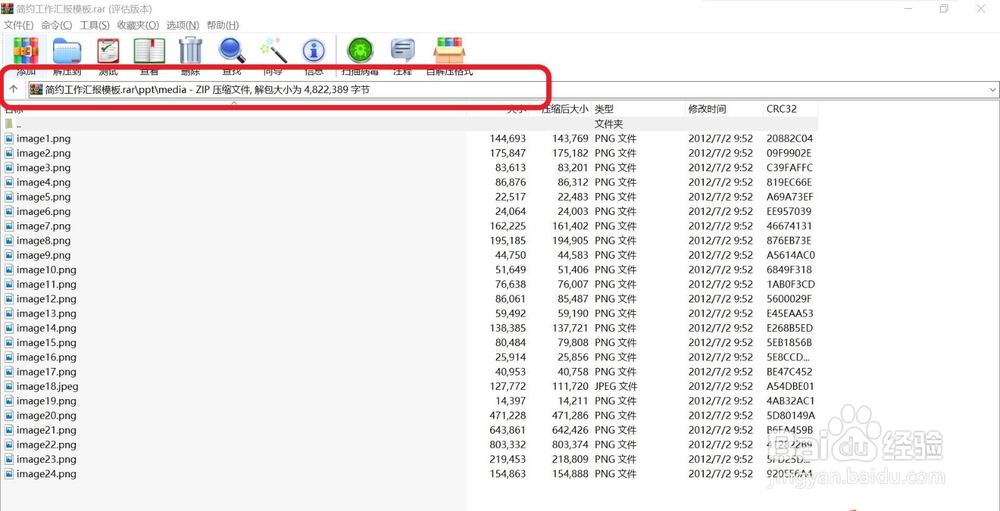Click the View open-book icon
This screenshot has height=511, width=1000.
pos(149,50)
